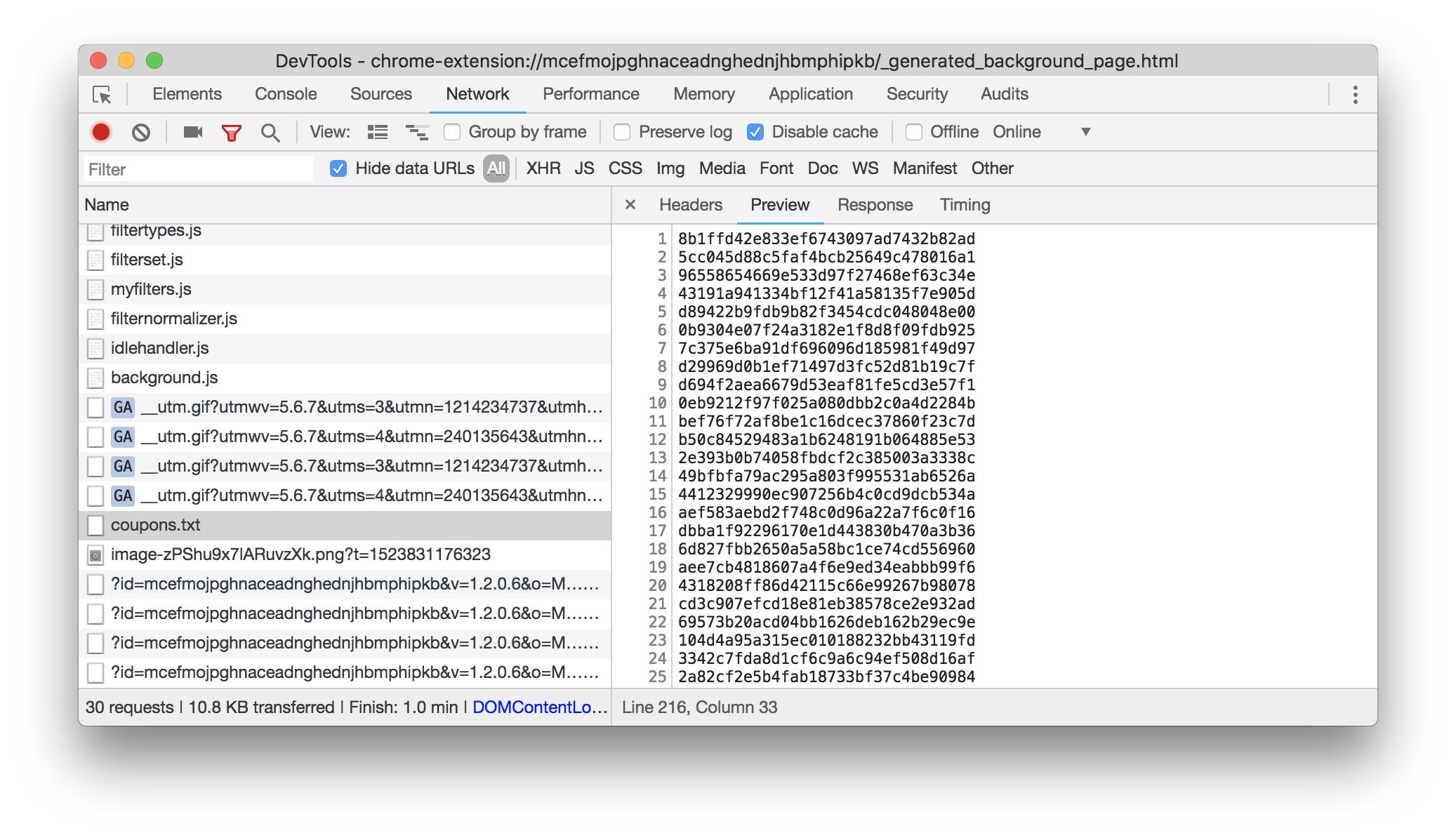Enable the Offline checkbox
The width and height of the screenshot is (1456, 838).
[x=913, y=132]
